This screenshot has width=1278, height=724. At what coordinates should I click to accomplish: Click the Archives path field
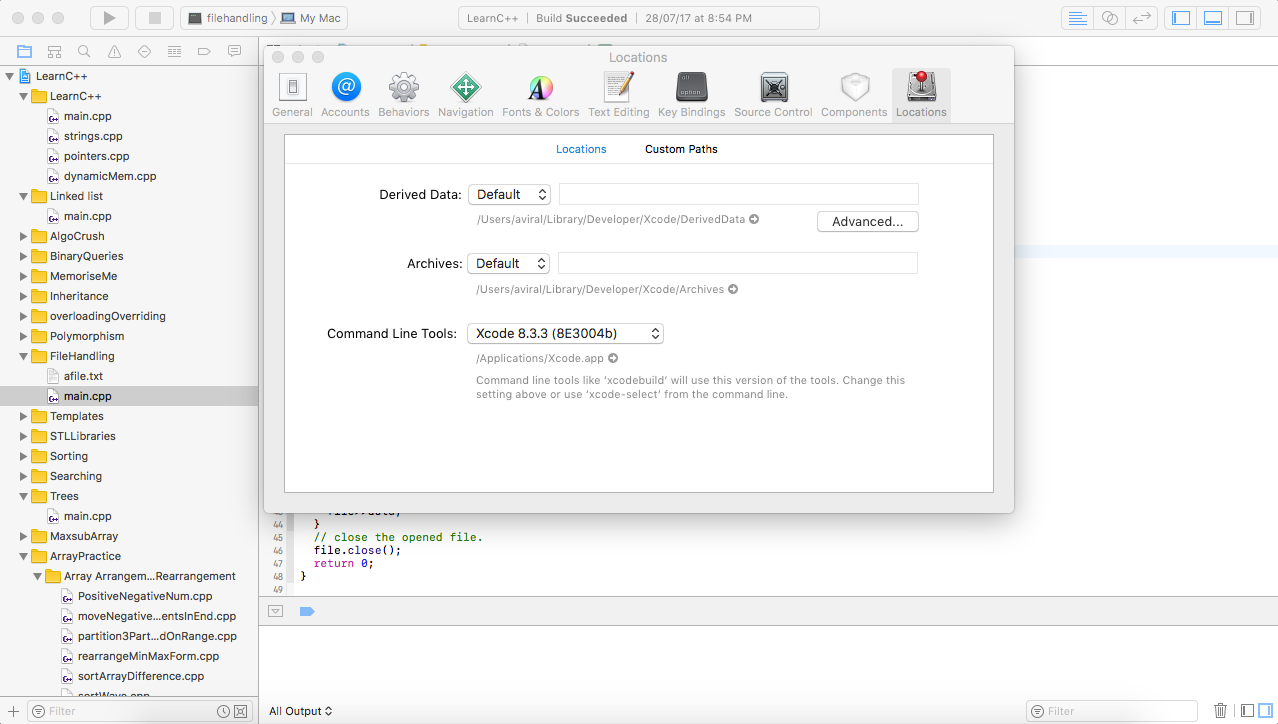coord(738,263)
